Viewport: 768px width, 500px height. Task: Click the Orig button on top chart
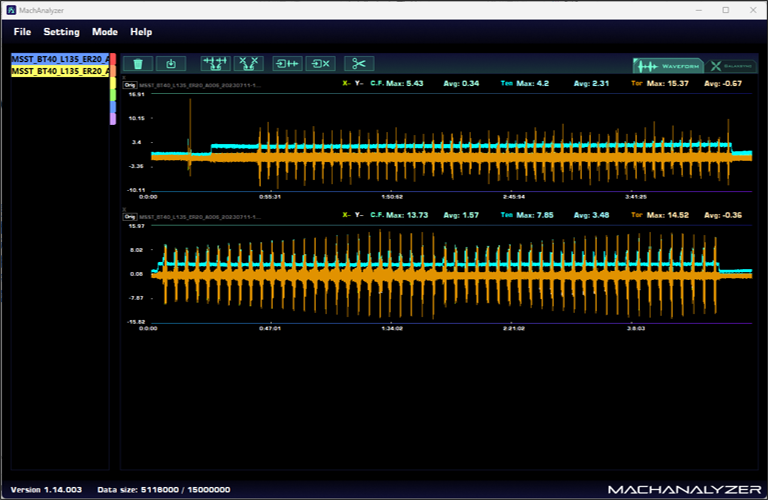[x=129, y=85]
